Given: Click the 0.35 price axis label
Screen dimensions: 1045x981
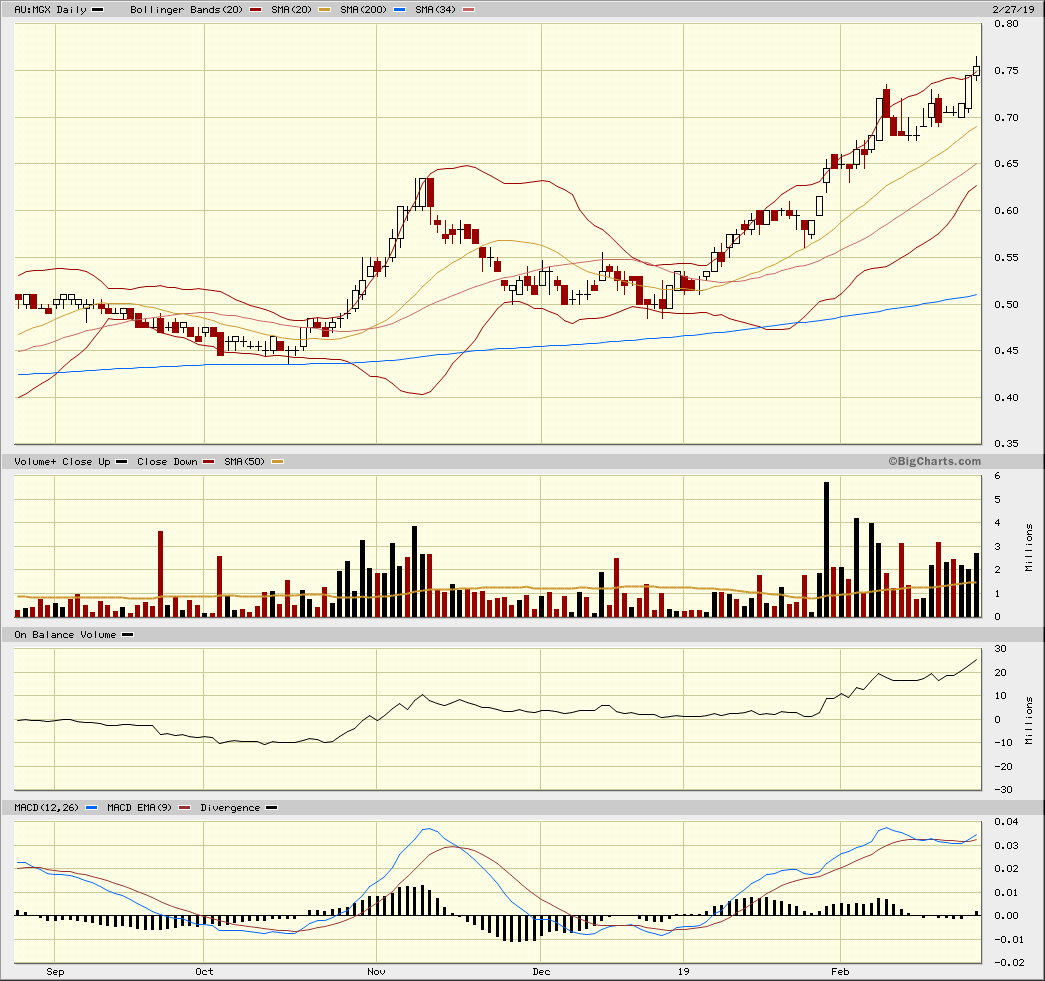Looking at the screenshot, I should tap(1006, 443).
